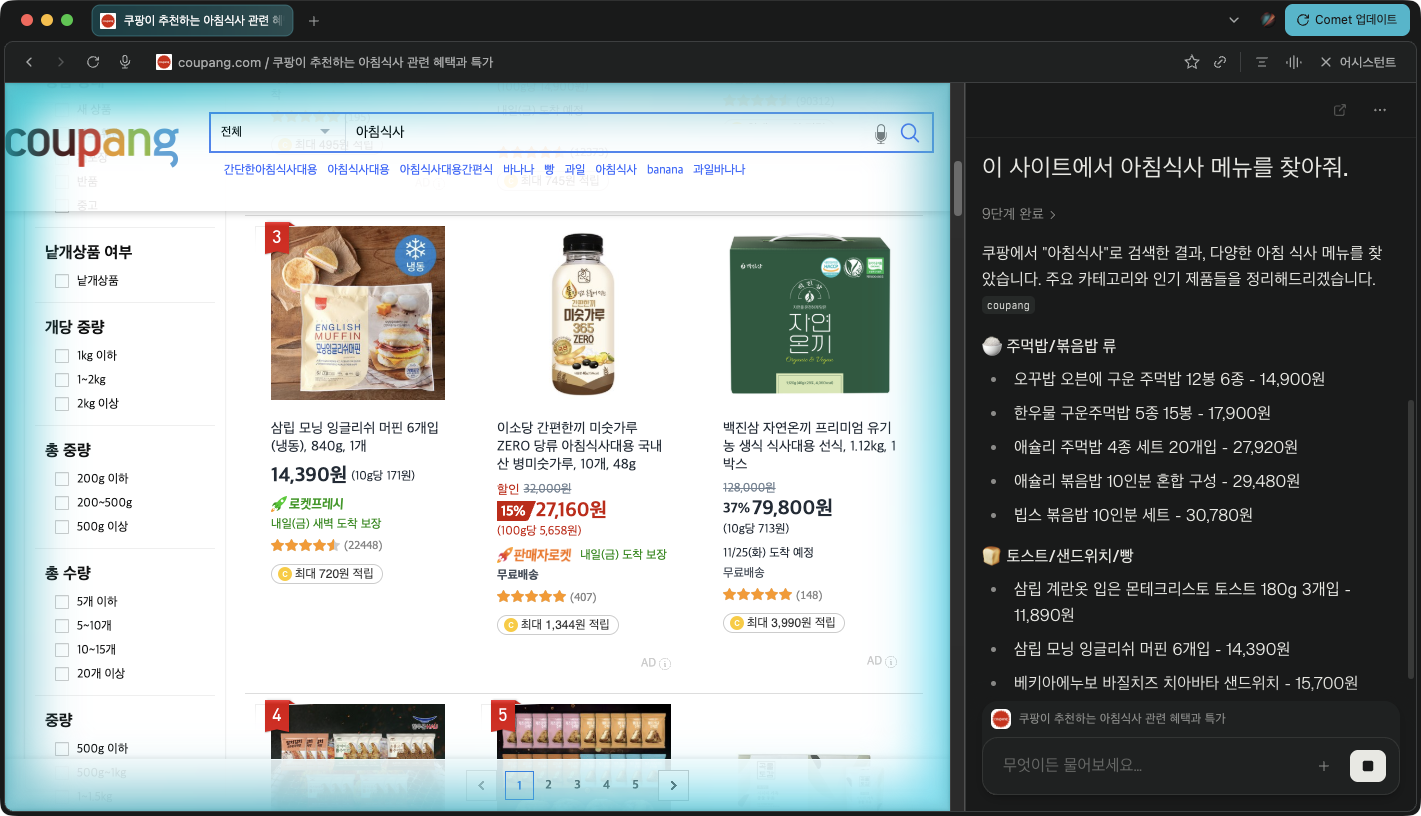The image size is (1421, 816).
Task: Select current results page 1
Action: coord(519,786)
